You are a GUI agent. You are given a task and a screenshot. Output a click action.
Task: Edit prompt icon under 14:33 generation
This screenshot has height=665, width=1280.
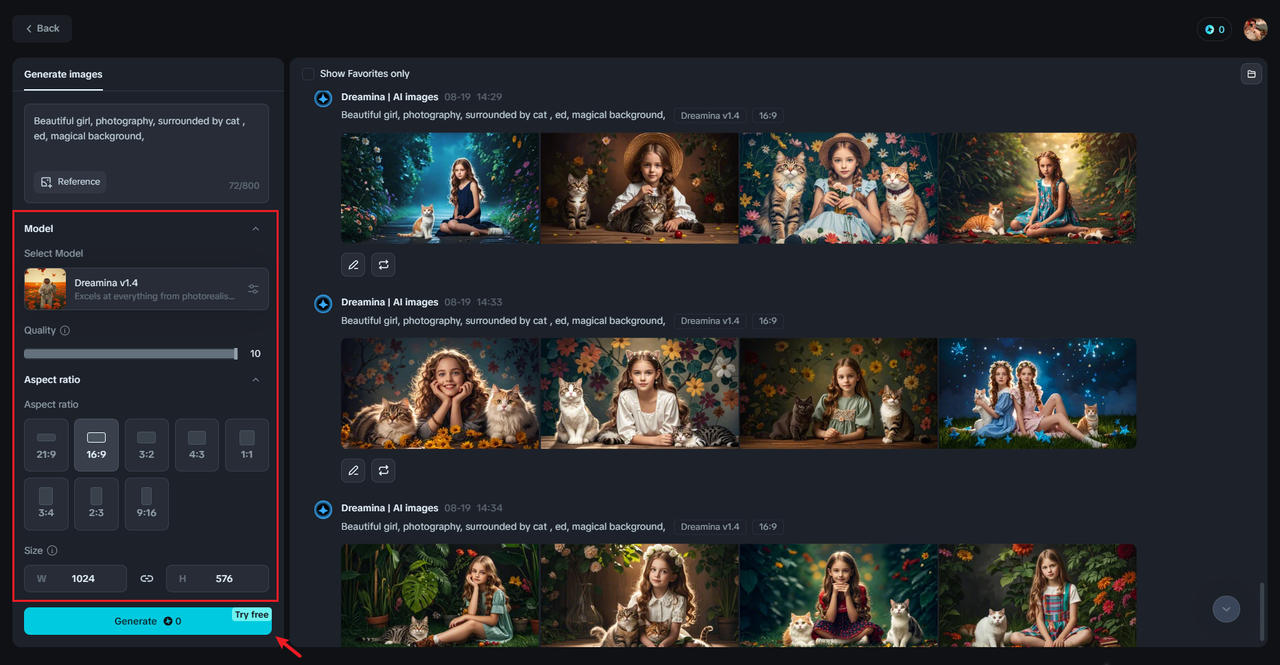pyautogui.click(x=353, y=470)
